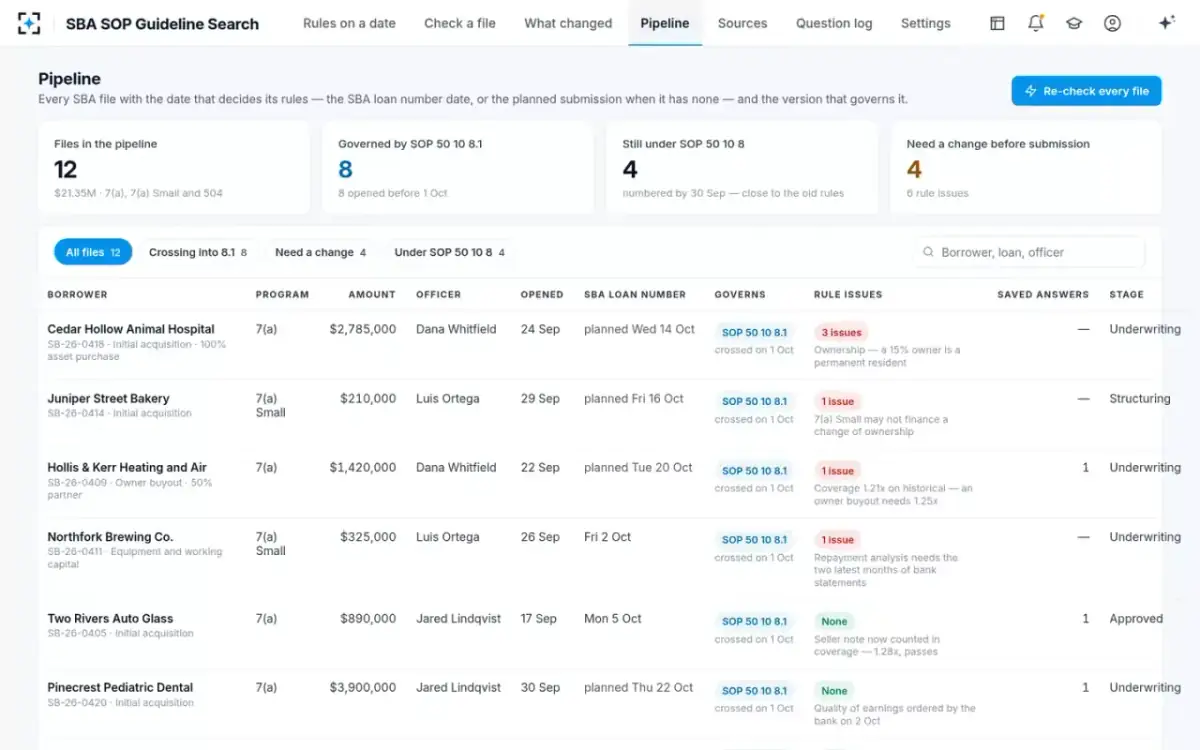
Task: Sort by the Amount column header
Action: pos(372,294)
